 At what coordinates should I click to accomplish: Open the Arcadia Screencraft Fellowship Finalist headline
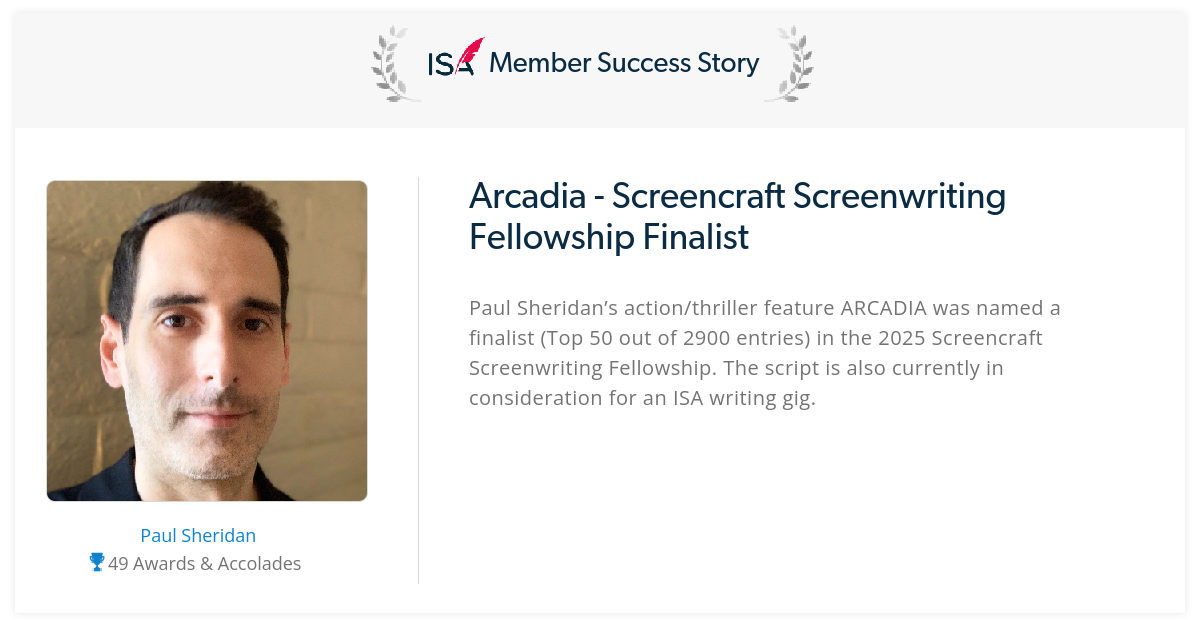point(737,216)
